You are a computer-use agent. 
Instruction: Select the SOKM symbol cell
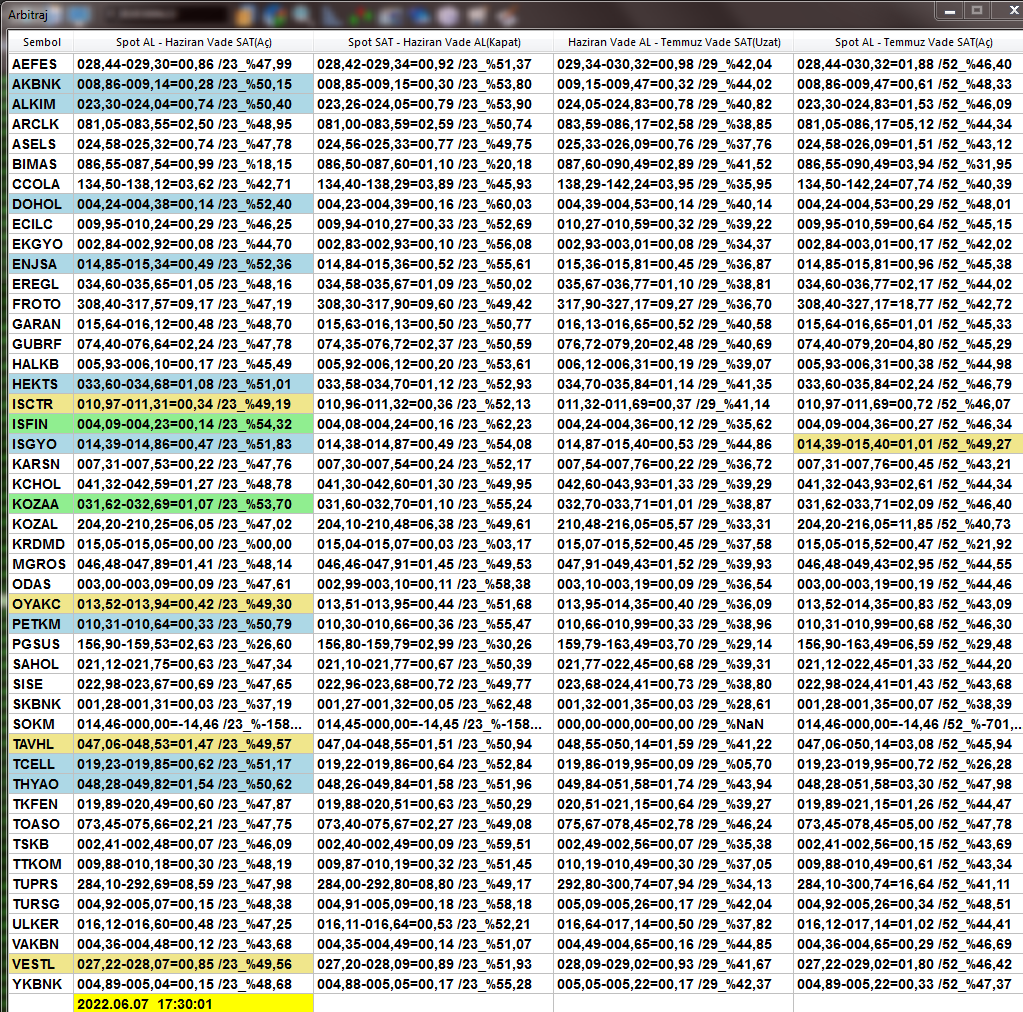point(41,724)
